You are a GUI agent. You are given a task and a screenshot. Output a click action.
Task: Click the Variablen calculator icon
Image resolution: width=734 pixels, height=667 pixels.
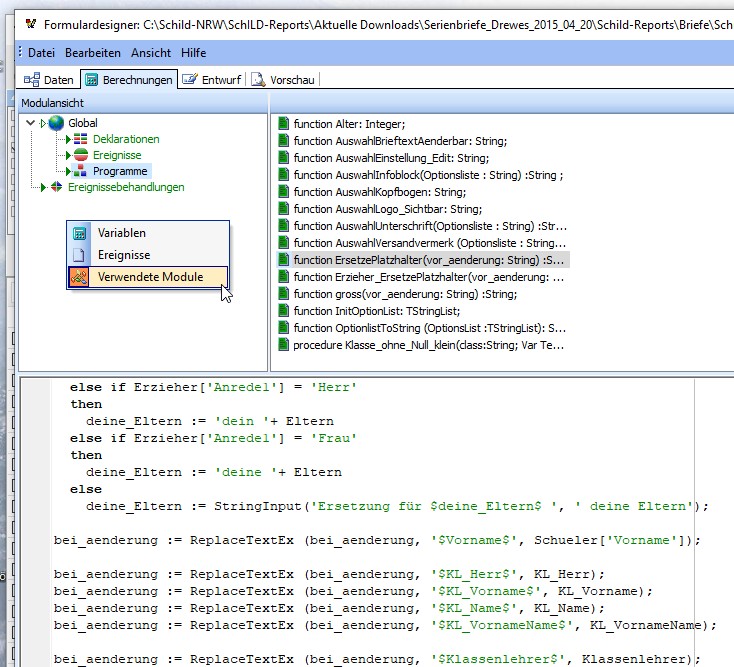tap(80, 233)
